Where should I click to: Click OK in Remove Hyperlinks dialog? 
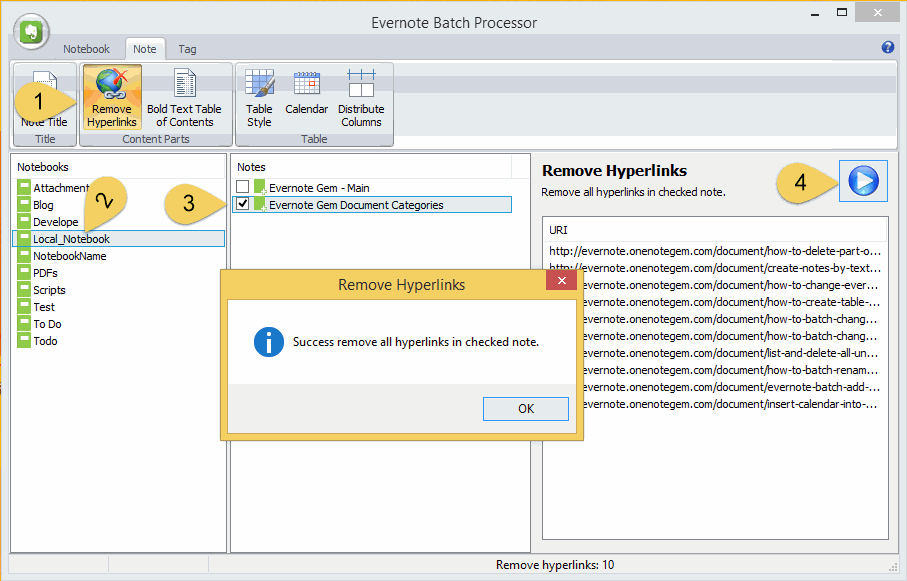(526, 409)
